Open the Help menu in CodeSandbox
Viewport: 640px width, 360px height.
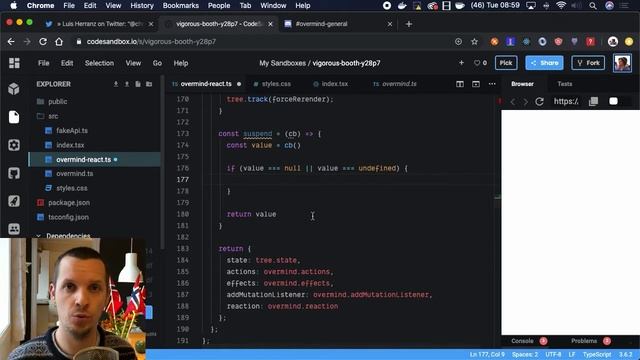click(x=181, y=63)
